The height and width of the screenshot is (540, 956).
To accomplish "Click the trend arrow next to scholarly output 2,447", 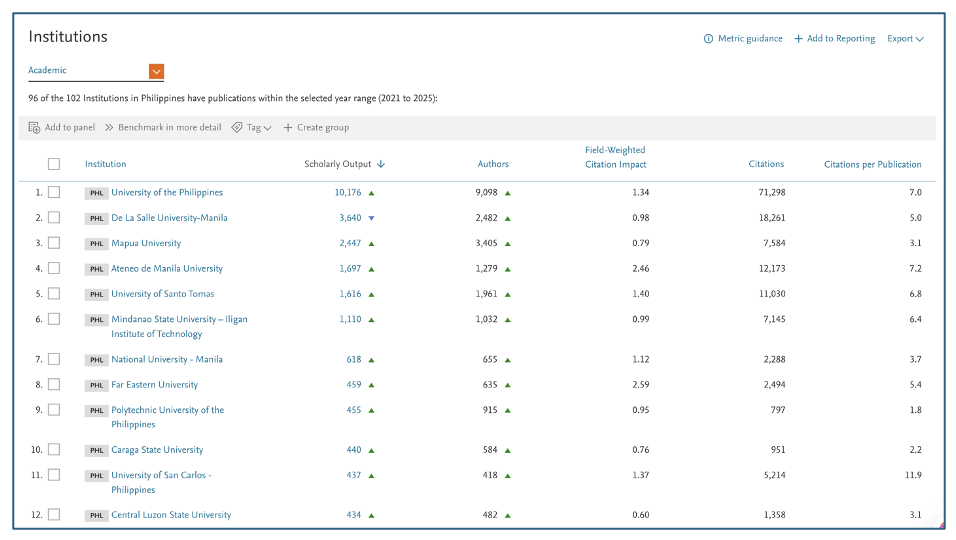I will click(x=371, y=244).
